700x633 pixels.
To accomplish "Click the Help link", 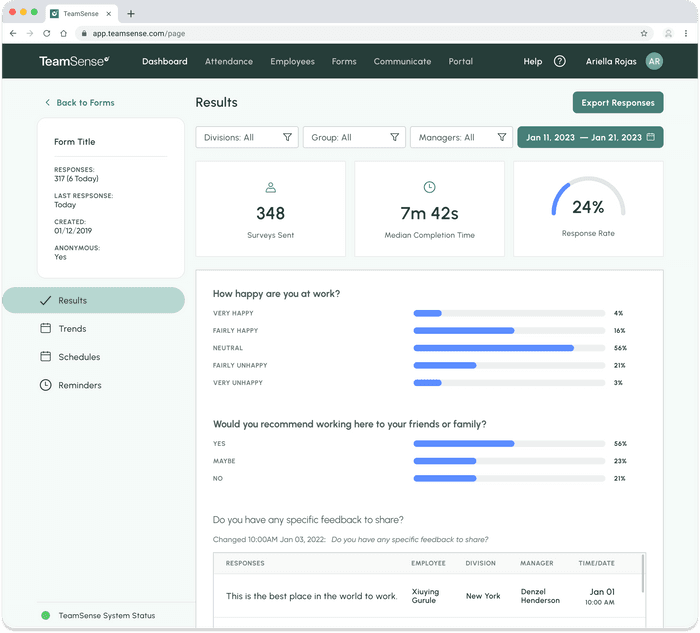I will 533,61.
